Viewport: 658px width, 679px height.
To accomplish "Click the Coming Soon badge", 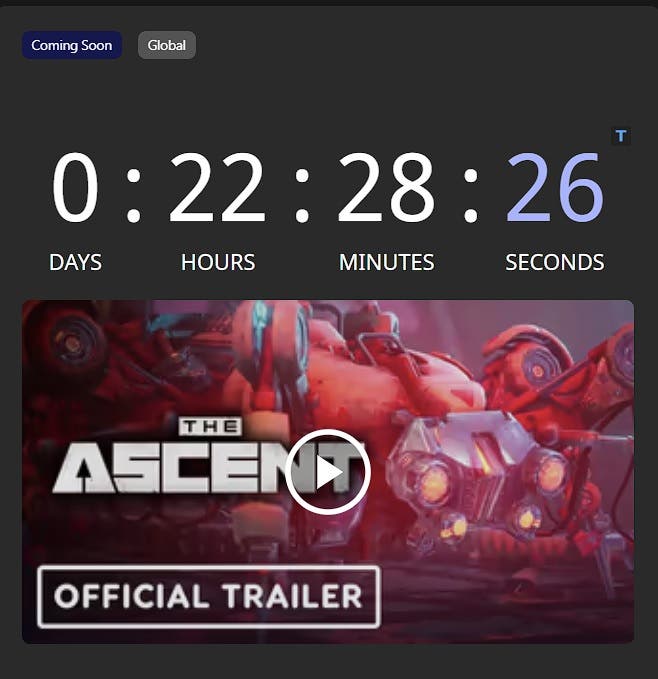I will (72, 45).
